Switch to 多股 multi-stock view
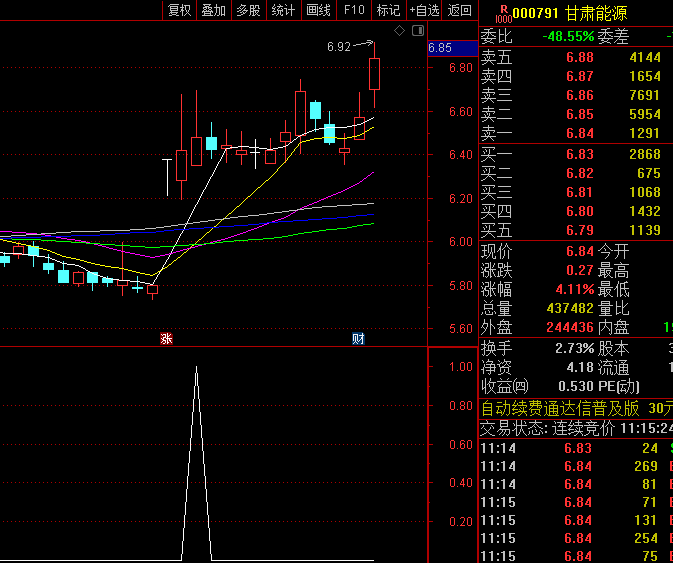Viewport: 673px width, 563px height. coord(248,10)
